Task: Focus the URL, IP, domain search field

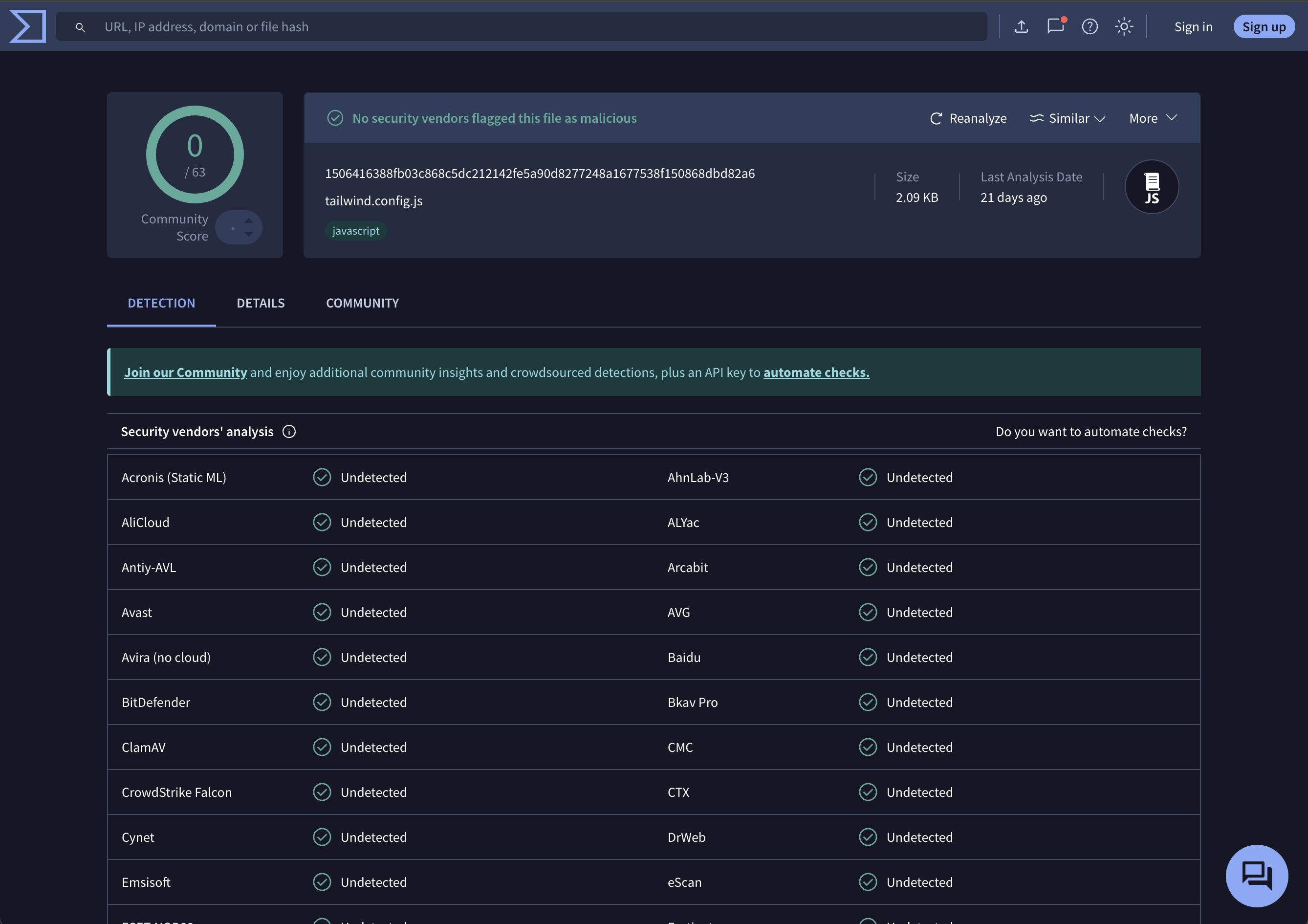Action: click(x=513, y=27)
